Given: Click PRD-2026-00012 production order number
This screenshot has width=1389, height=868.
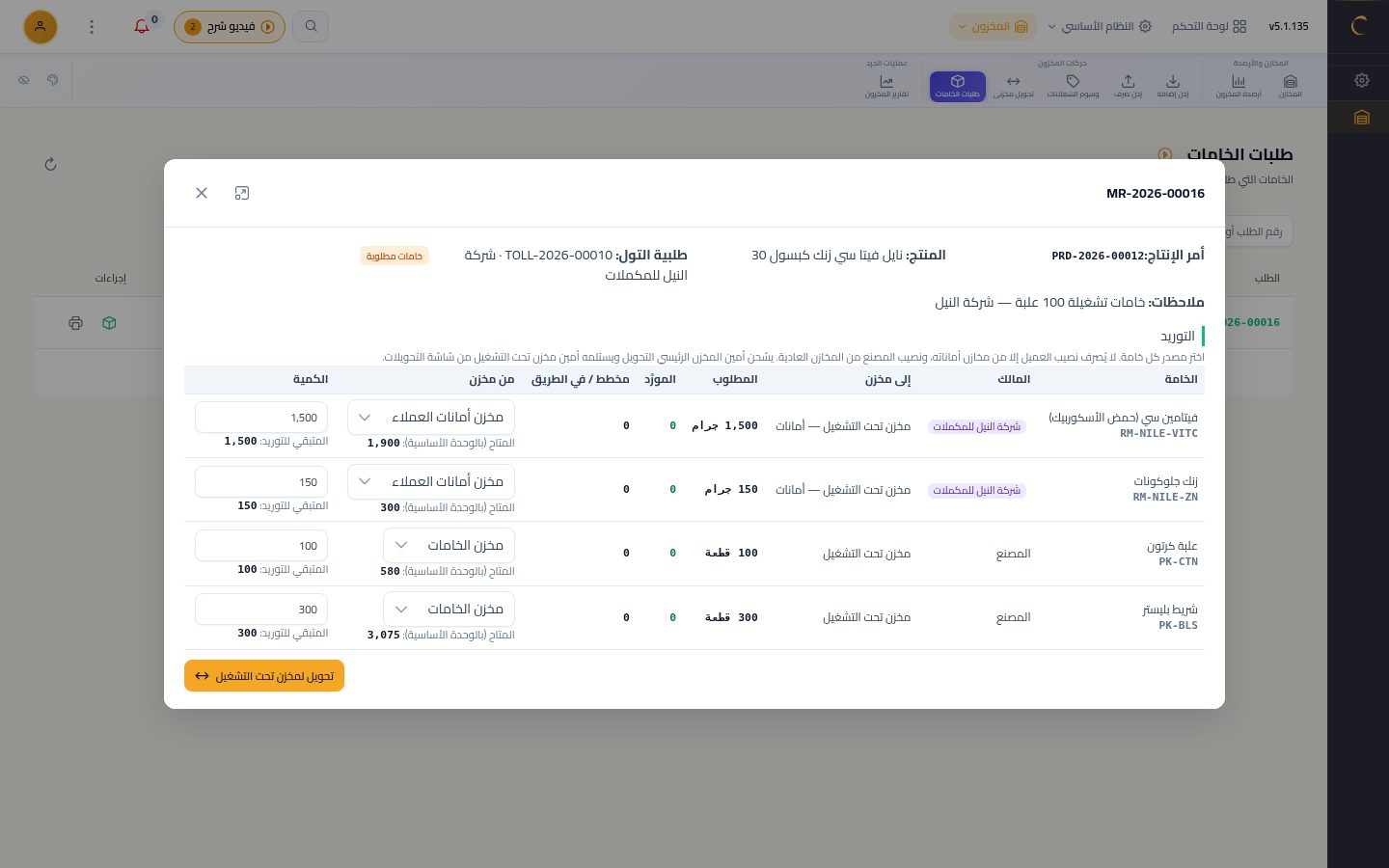Looking at the screenshot, I should (1098, 256).
